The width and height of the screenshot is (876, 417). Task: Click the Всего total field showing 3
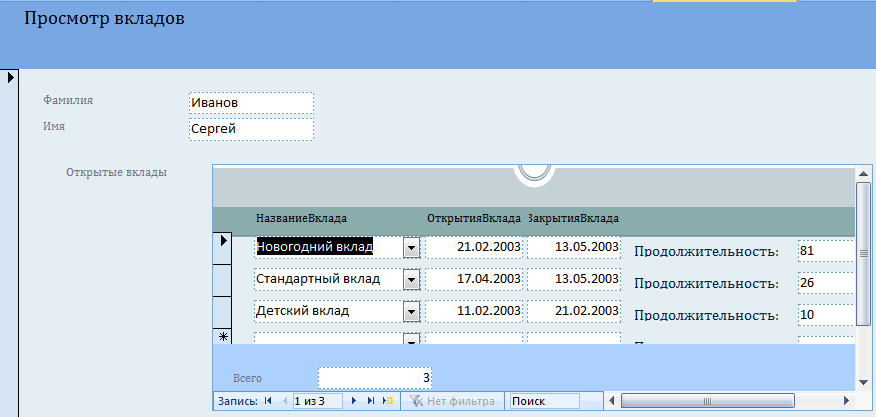(375, 378)
